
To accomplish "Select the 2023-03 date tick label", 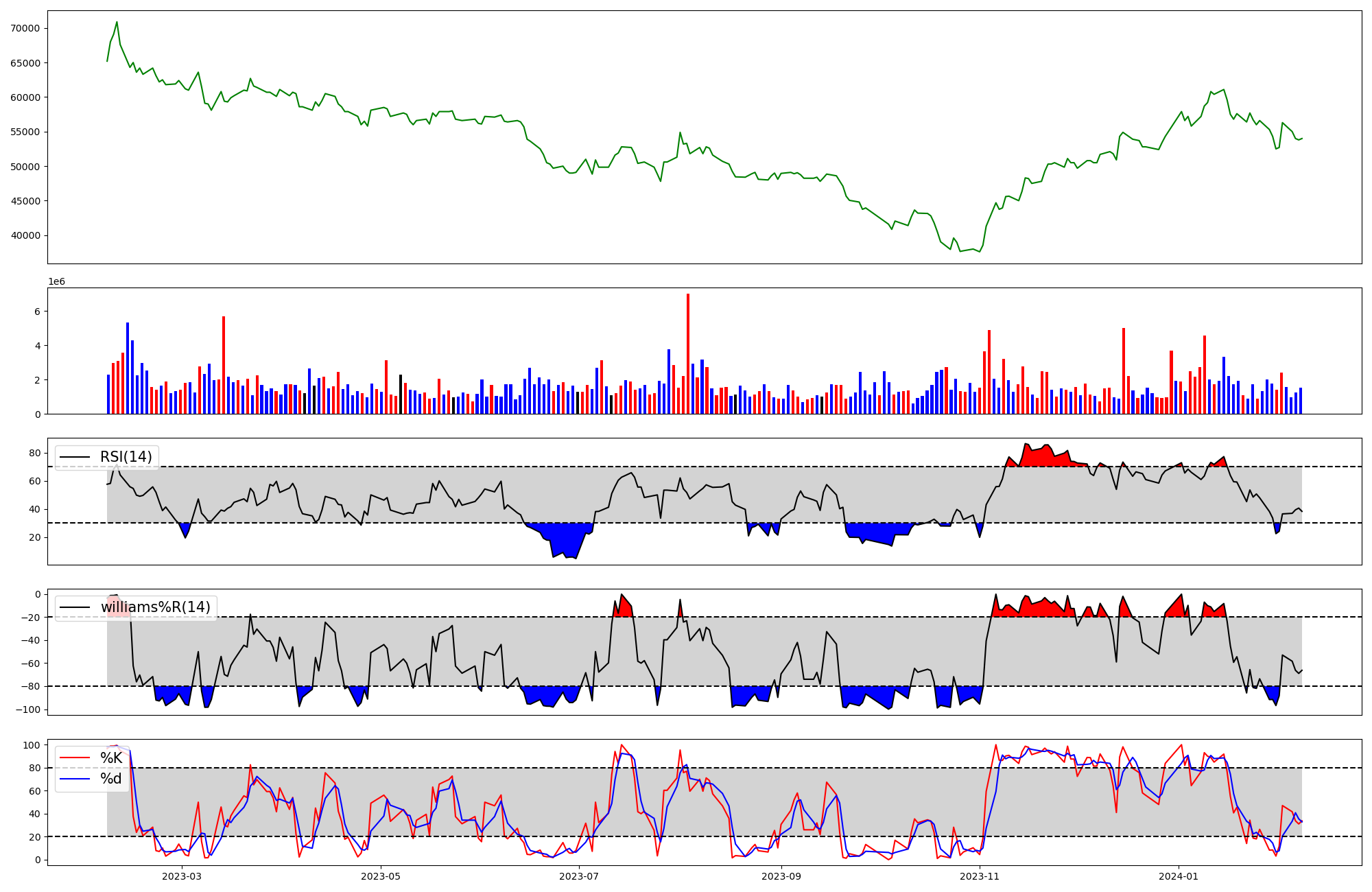I will (x=182, y=876).
